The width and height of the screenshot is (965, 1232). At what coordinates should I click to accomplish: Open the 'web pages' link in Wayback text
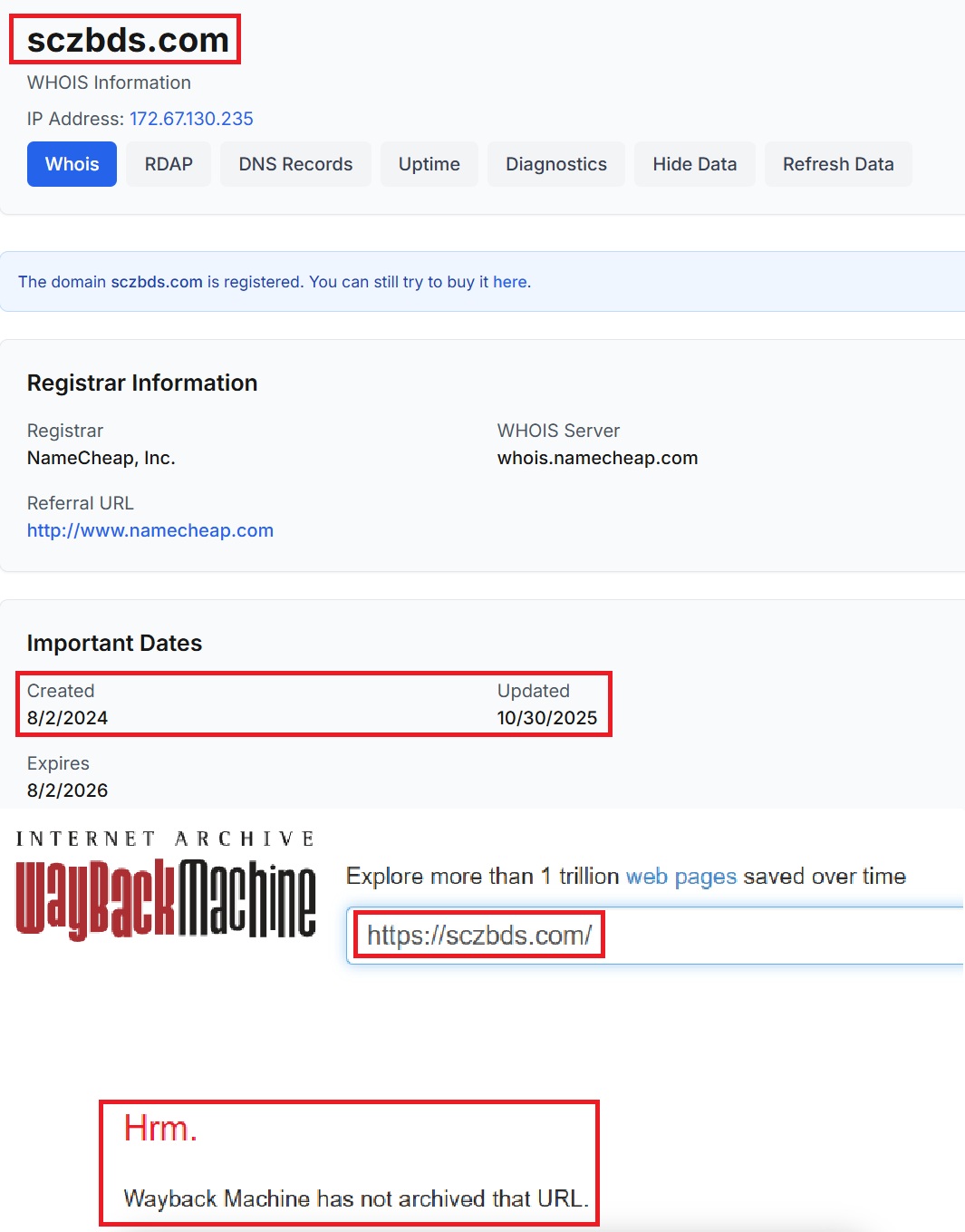click(680, 876)
